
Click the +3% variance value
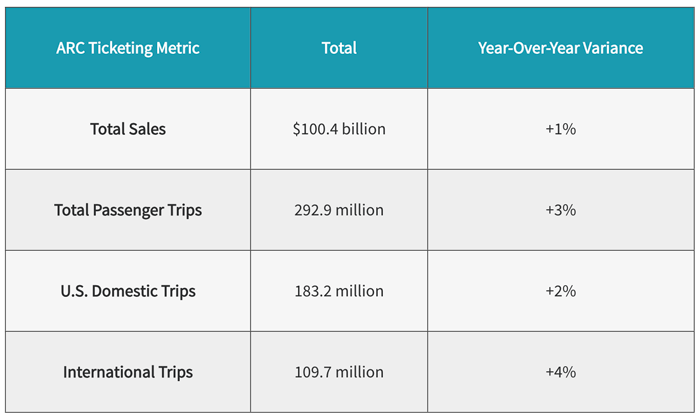click(560, 210)
